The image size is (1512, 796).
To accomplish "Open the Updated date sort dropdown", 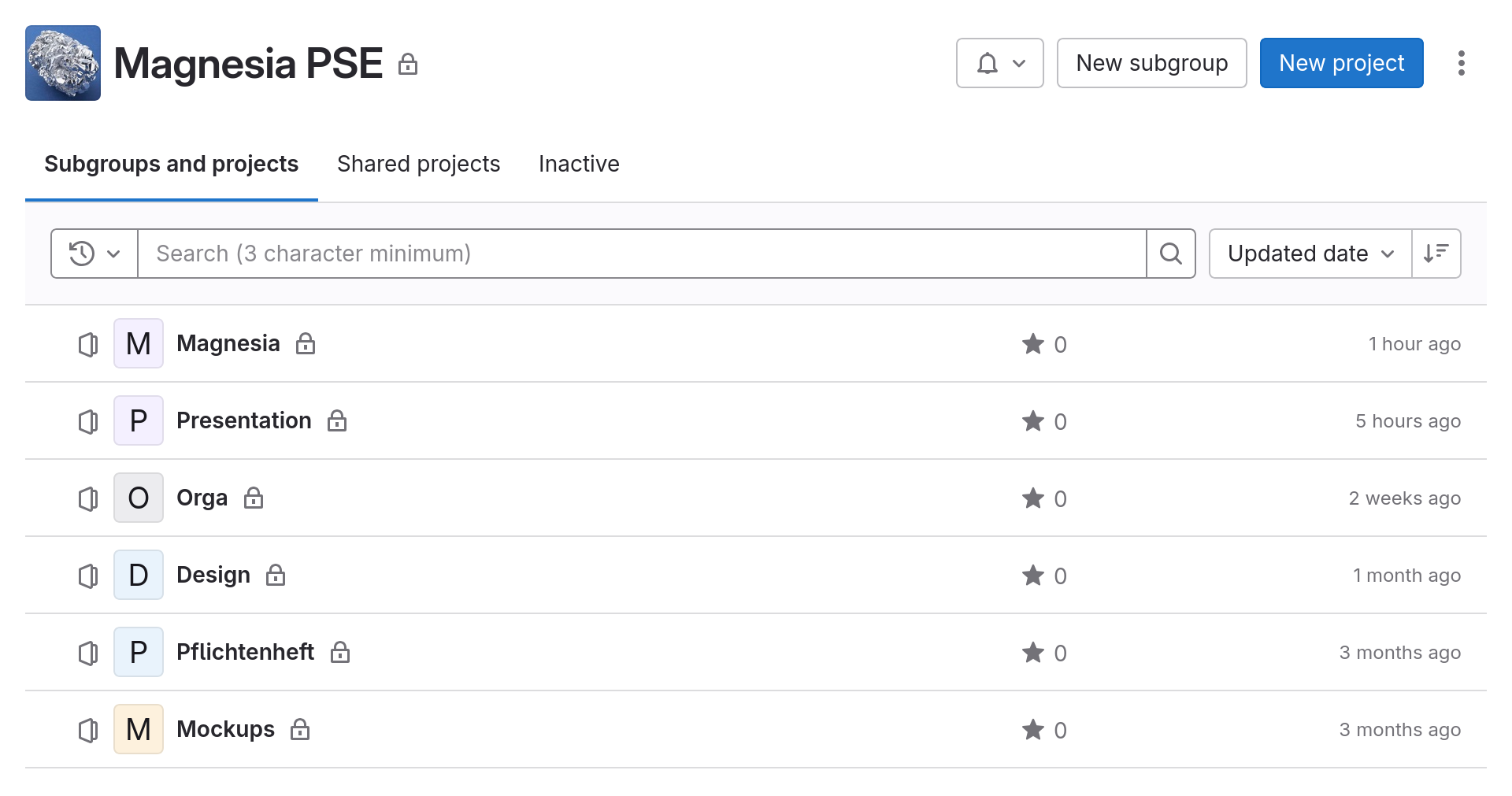I will 1310,254.
